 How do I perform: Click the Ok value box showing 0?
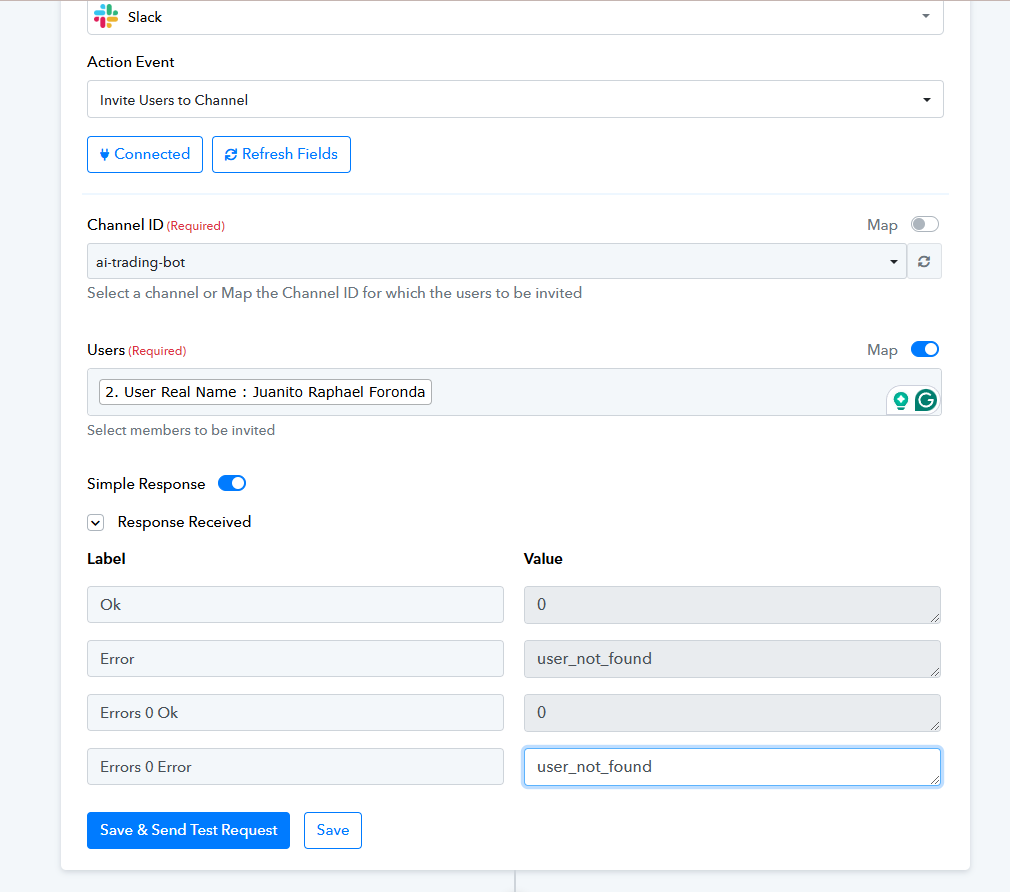[x=732, y=605]
